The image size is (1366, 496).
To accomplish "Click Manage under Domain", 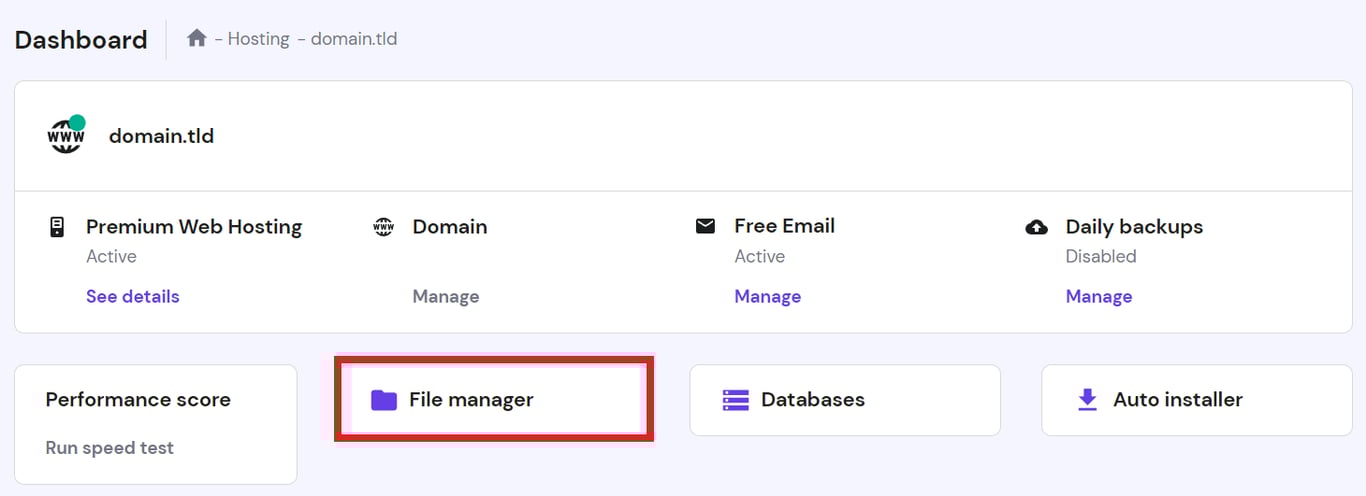I will 446,296.
